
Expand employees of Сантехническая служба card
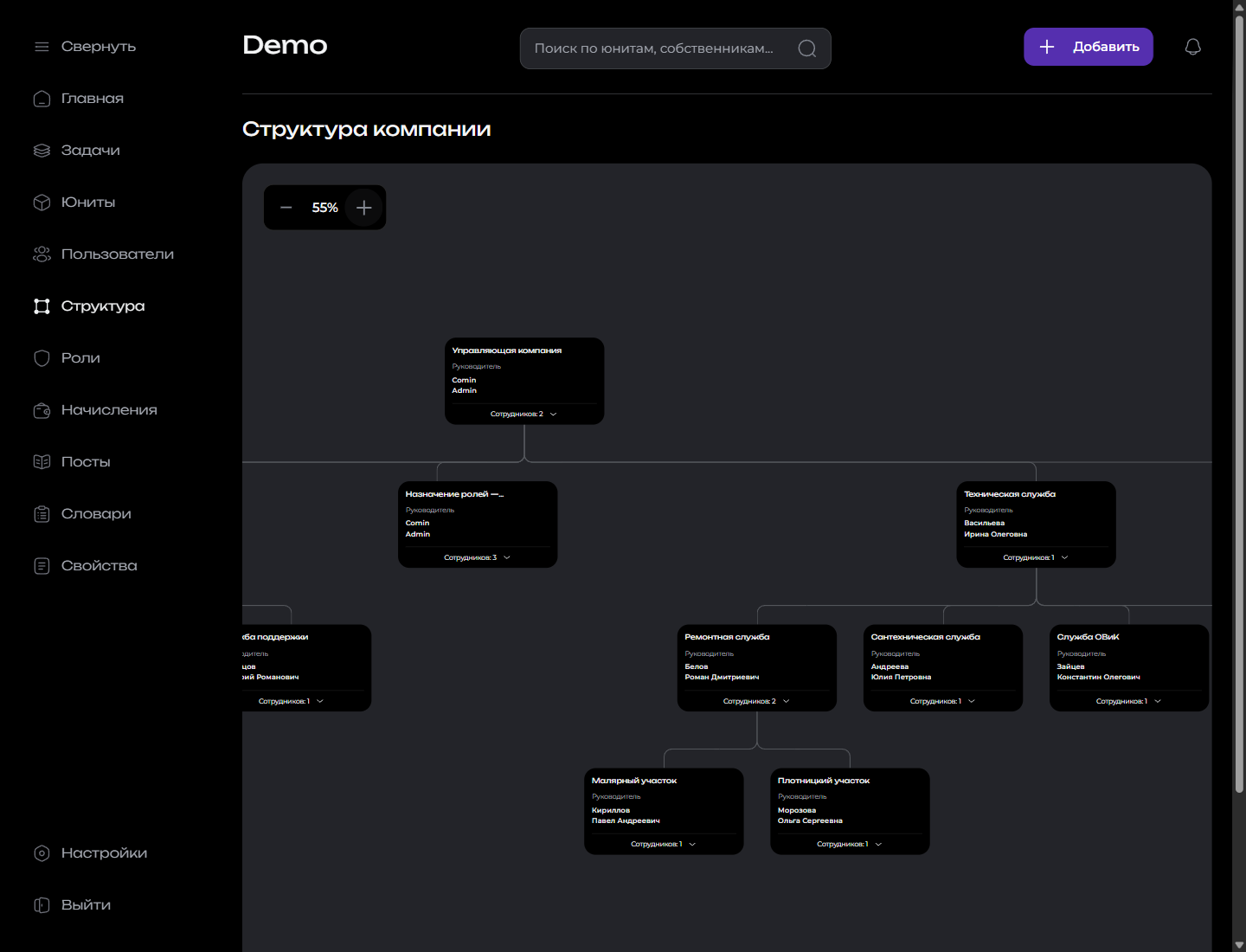click(942, 701)
